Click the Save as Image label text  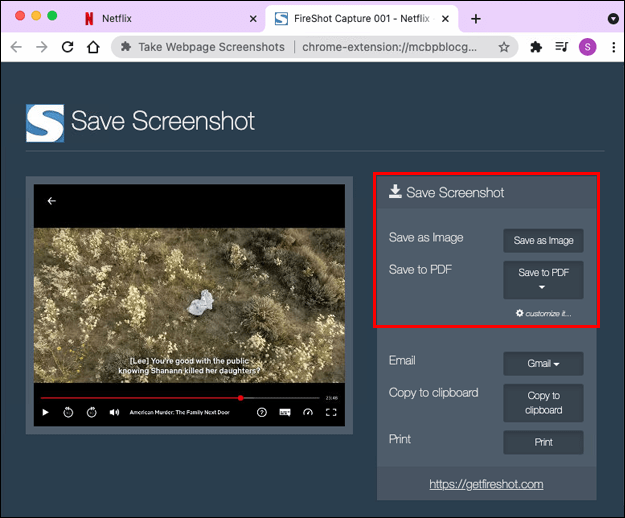point(426,237)
